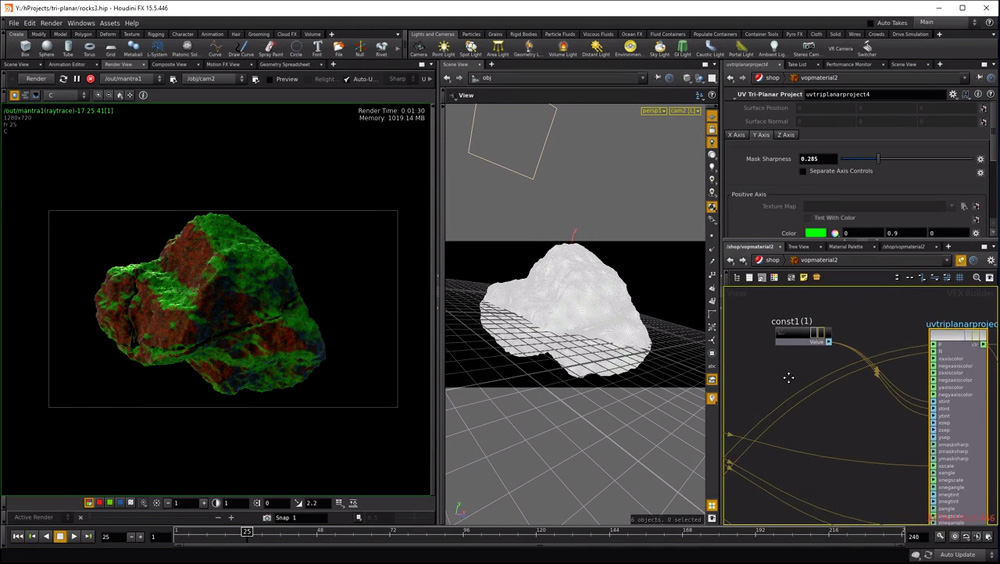Toggle red channel display in render view

tap(99, 503)
